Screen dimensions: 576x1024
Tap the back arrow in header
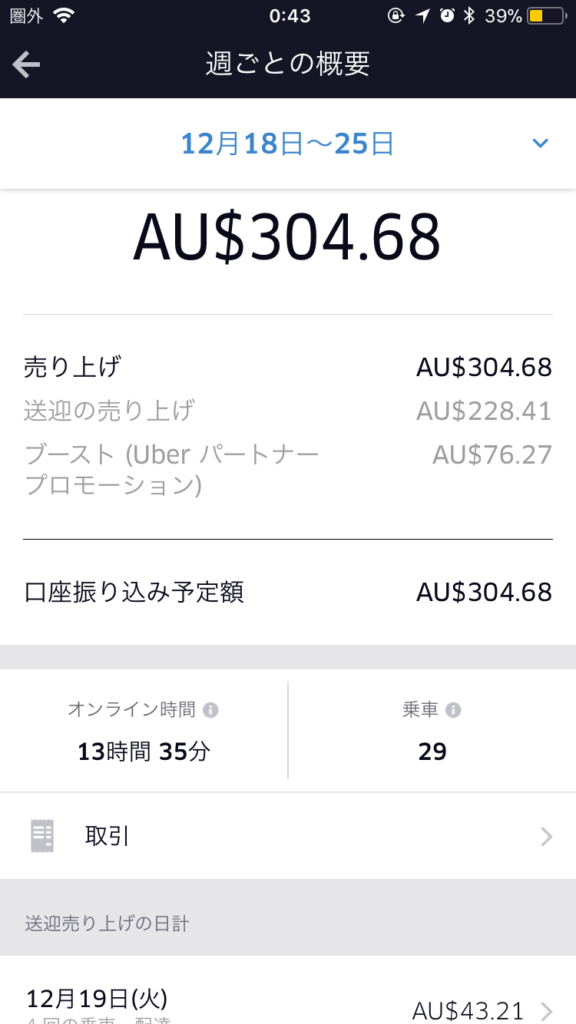click(x=26, y=64)
